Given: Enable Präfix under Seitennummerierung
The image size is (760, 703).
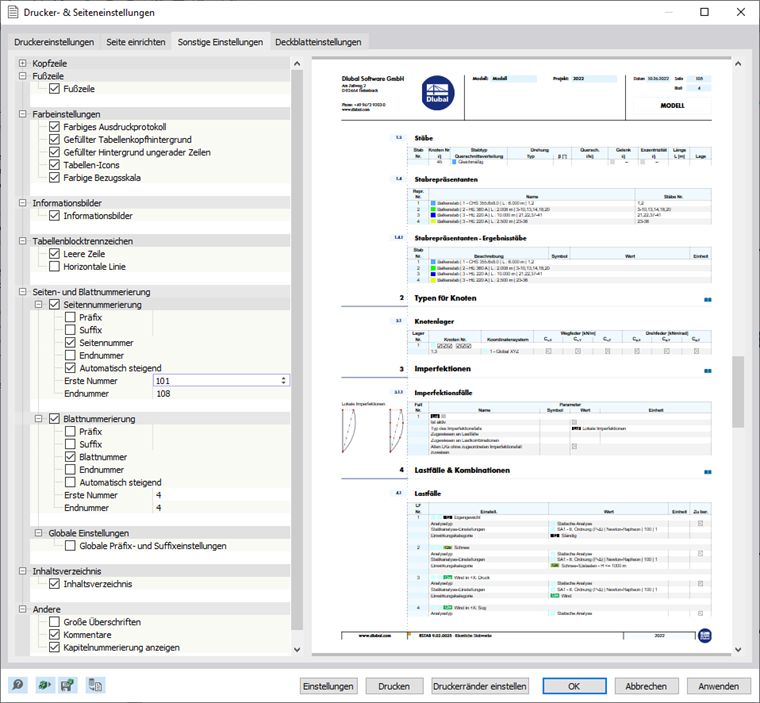Looking at the screenshot, I should [x=70, y=318].
